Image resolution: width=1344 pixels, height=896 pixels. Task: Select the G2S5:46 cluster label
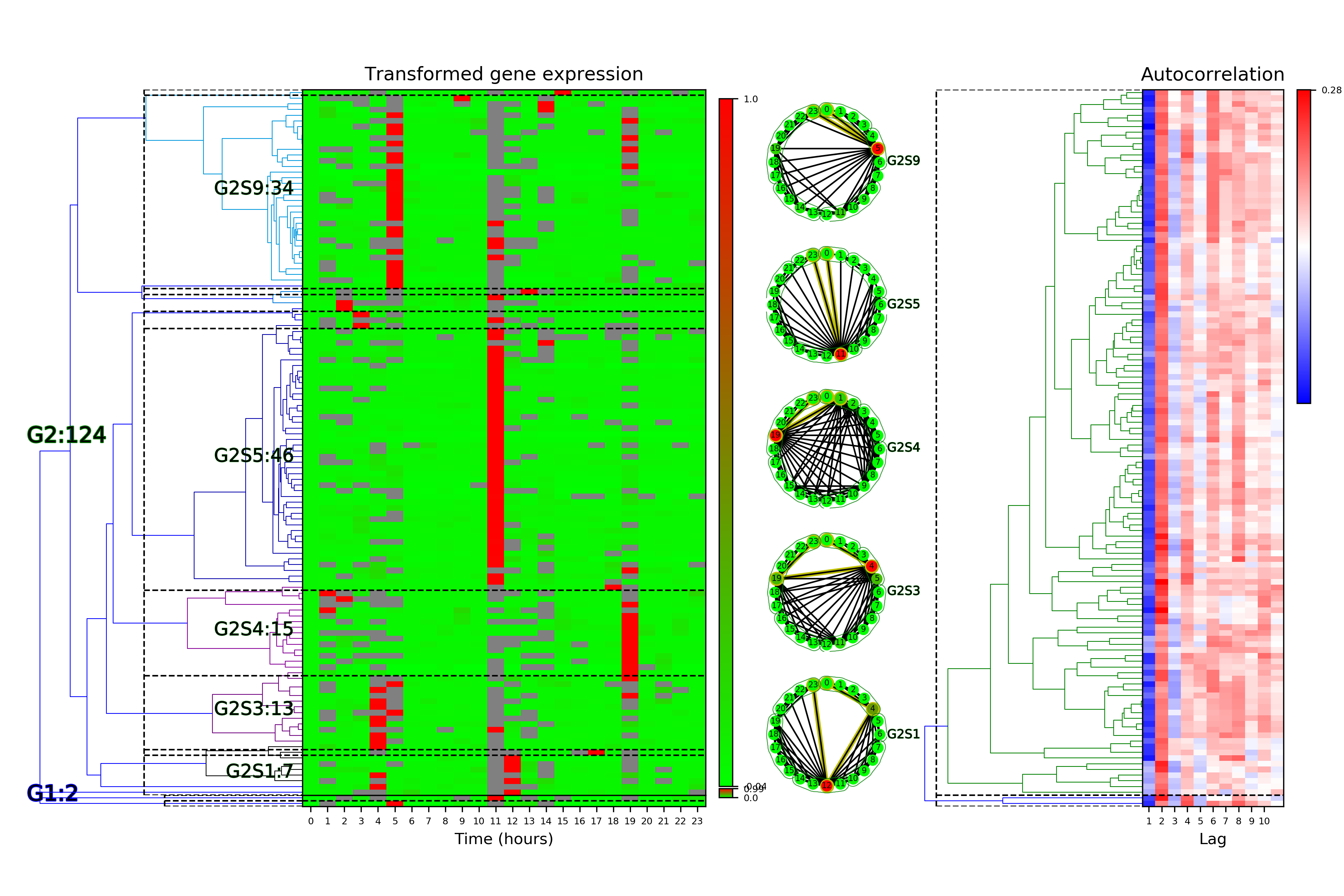[x=253, y=455]
